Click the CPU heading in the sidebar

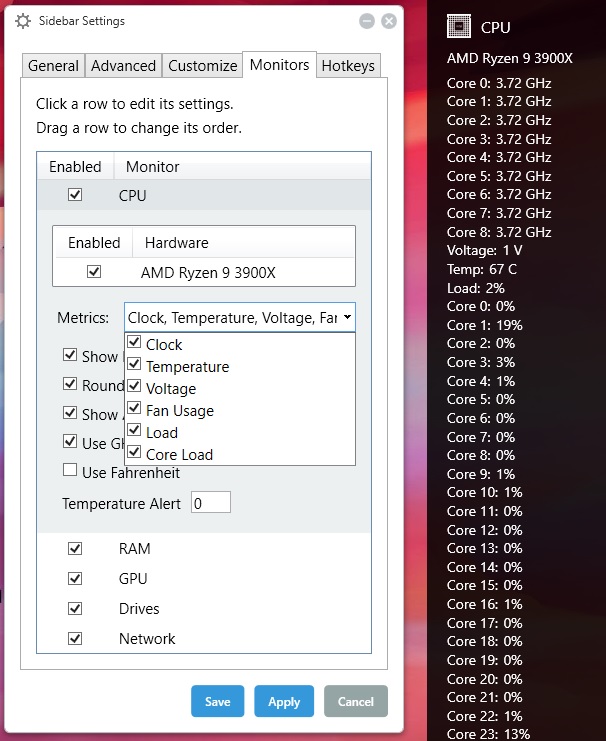(x=495, y=27)
